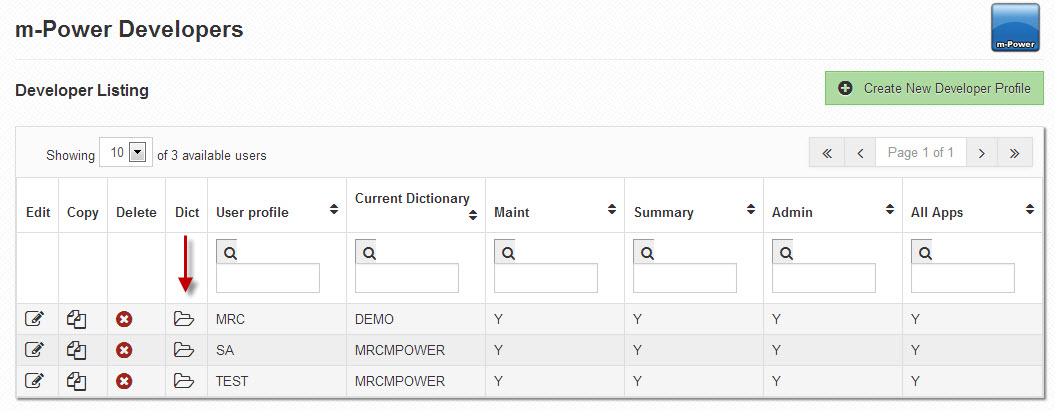Delete the TEST developer profile
The height and width of the screenshot is (411, 1055).
pyautogui.click(x=124, y=381)
